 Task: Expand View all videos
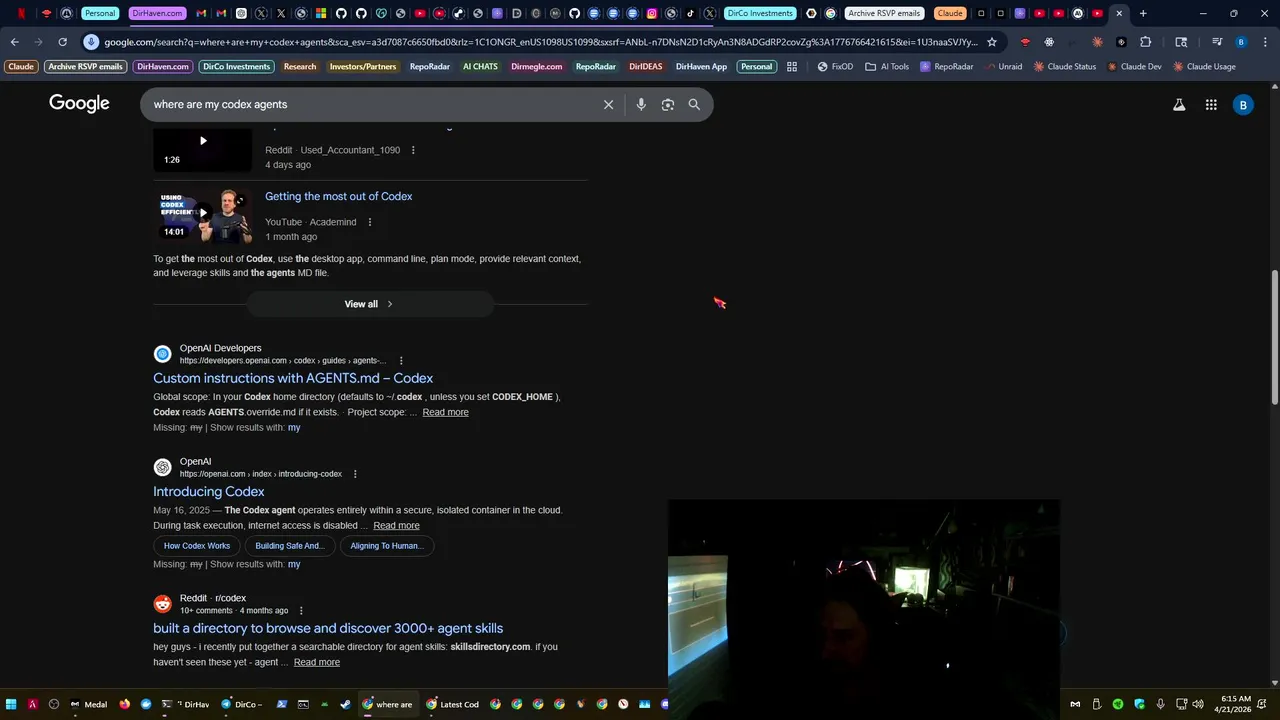coord(369,304)
